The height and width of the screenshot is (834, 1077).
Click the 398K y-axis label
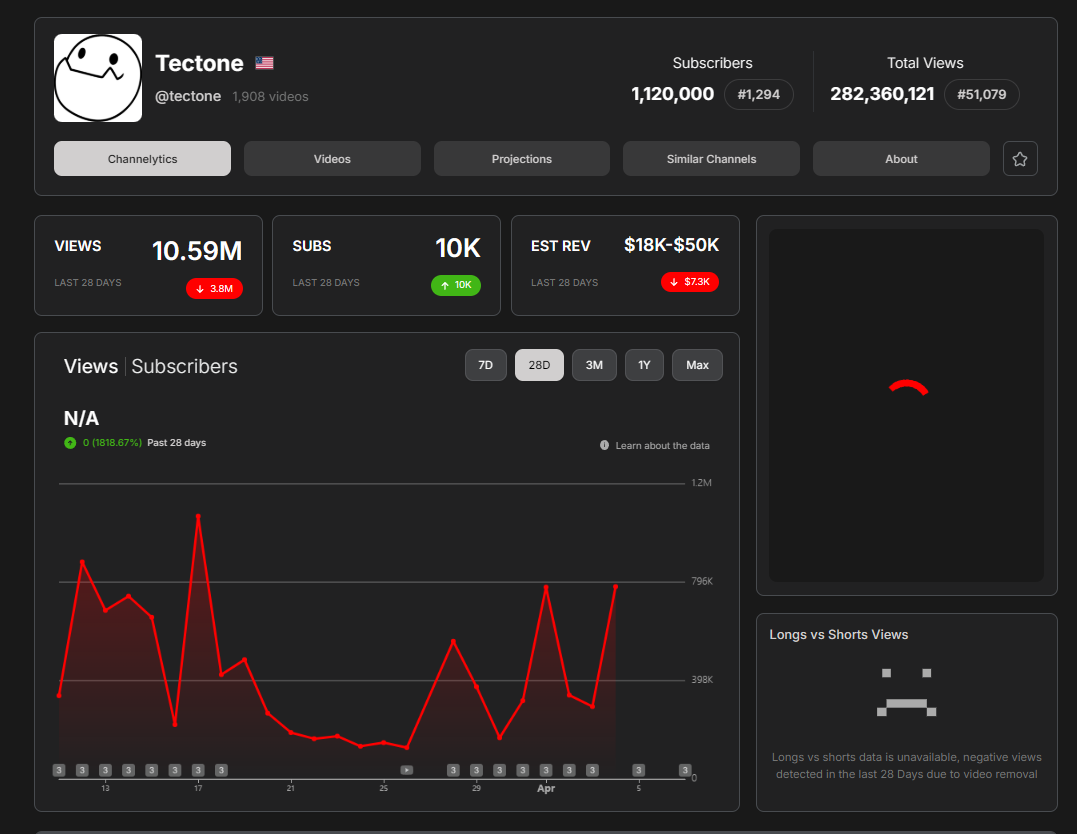click(702, 679)
